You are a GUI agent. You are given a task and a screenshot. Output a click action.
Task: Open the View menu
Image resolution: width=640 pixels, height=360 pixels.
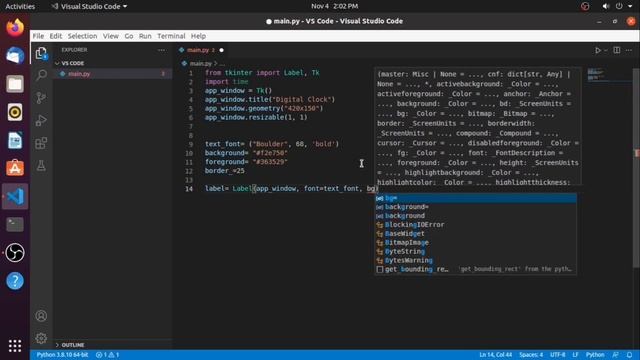click(111, 36)
